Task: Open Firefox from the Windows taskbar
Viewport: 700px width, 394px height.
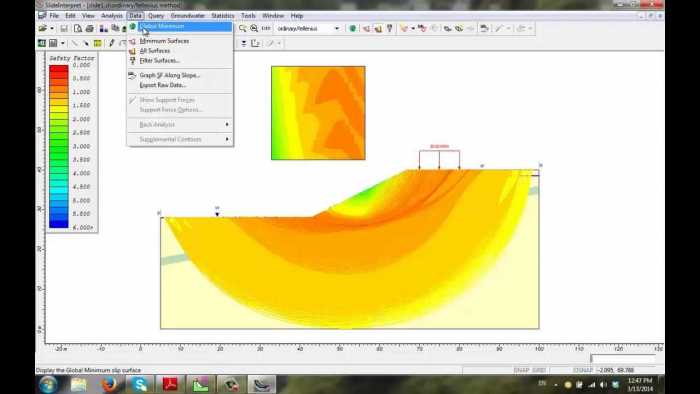Action: [x=109, y=384]
